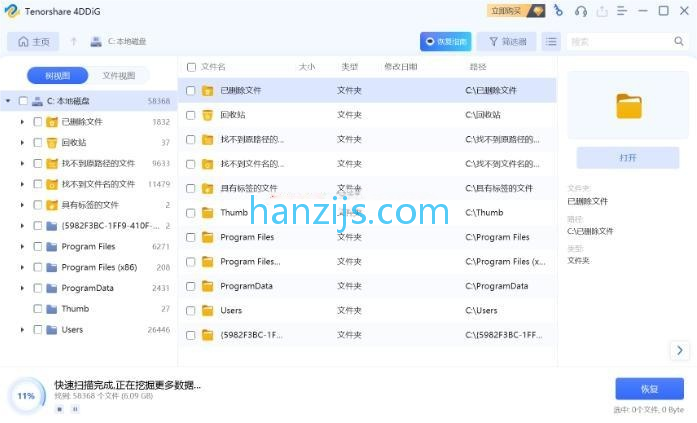697x423 pixels.
Task: Click the 回收站 bin icon in list
Action: point(208,115)
